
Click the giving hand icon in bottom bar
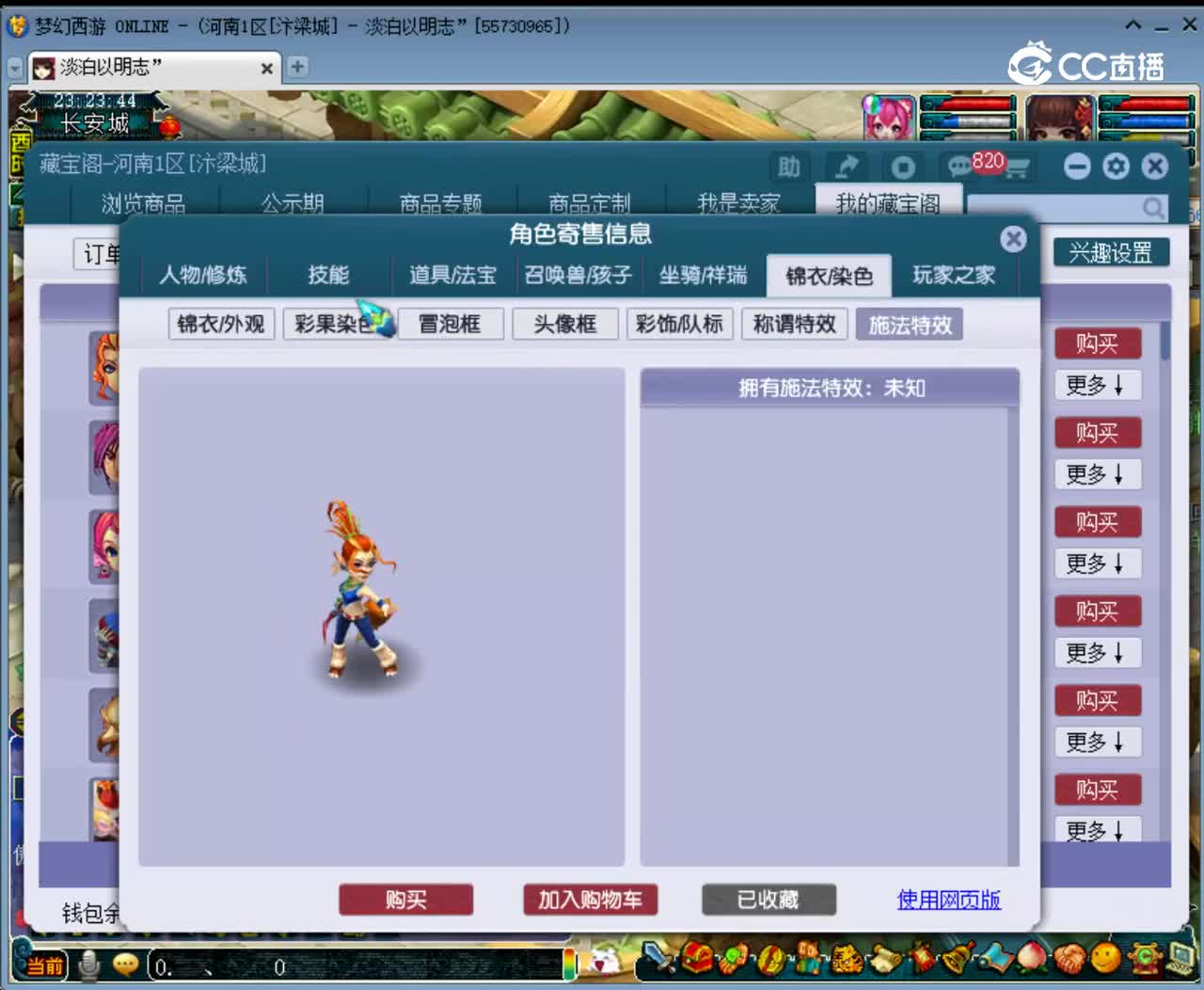(x=734, y=959)
